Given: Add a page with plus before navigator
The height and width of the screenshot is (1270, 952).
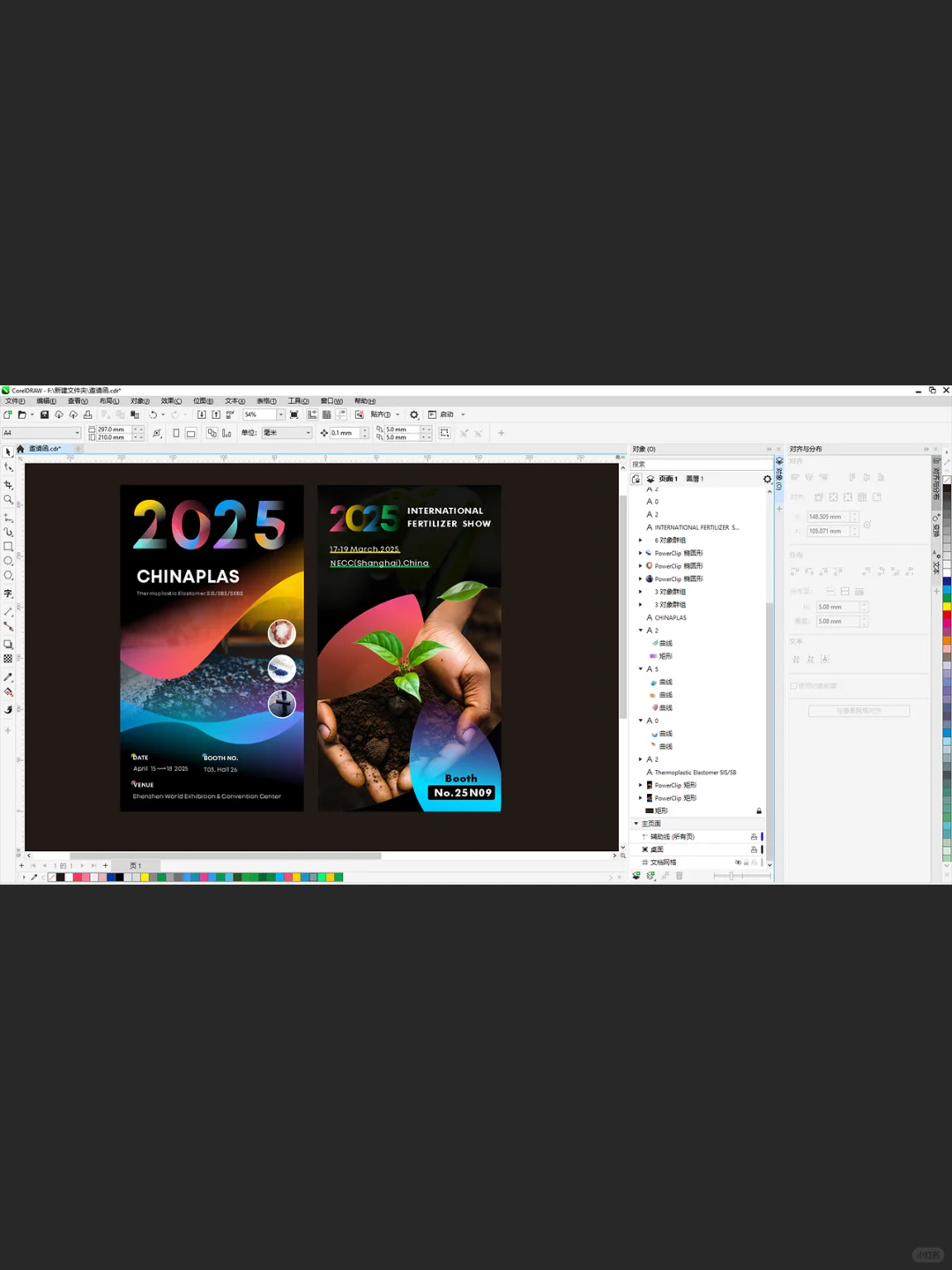Looking at the screenshot, I should click(21, 866).
